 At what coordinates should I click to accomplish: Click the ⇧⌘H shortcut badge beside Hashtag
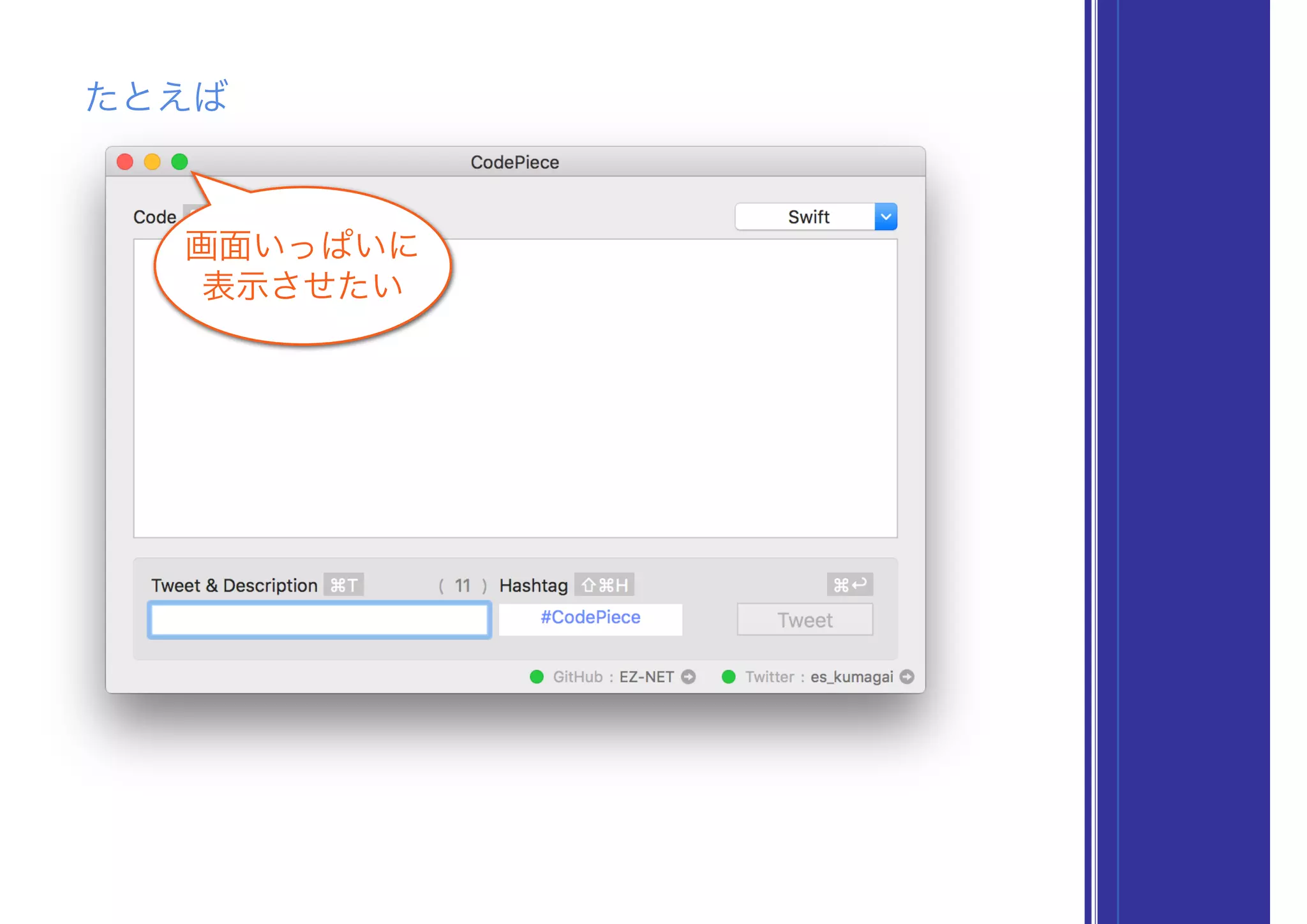point(604,585)
